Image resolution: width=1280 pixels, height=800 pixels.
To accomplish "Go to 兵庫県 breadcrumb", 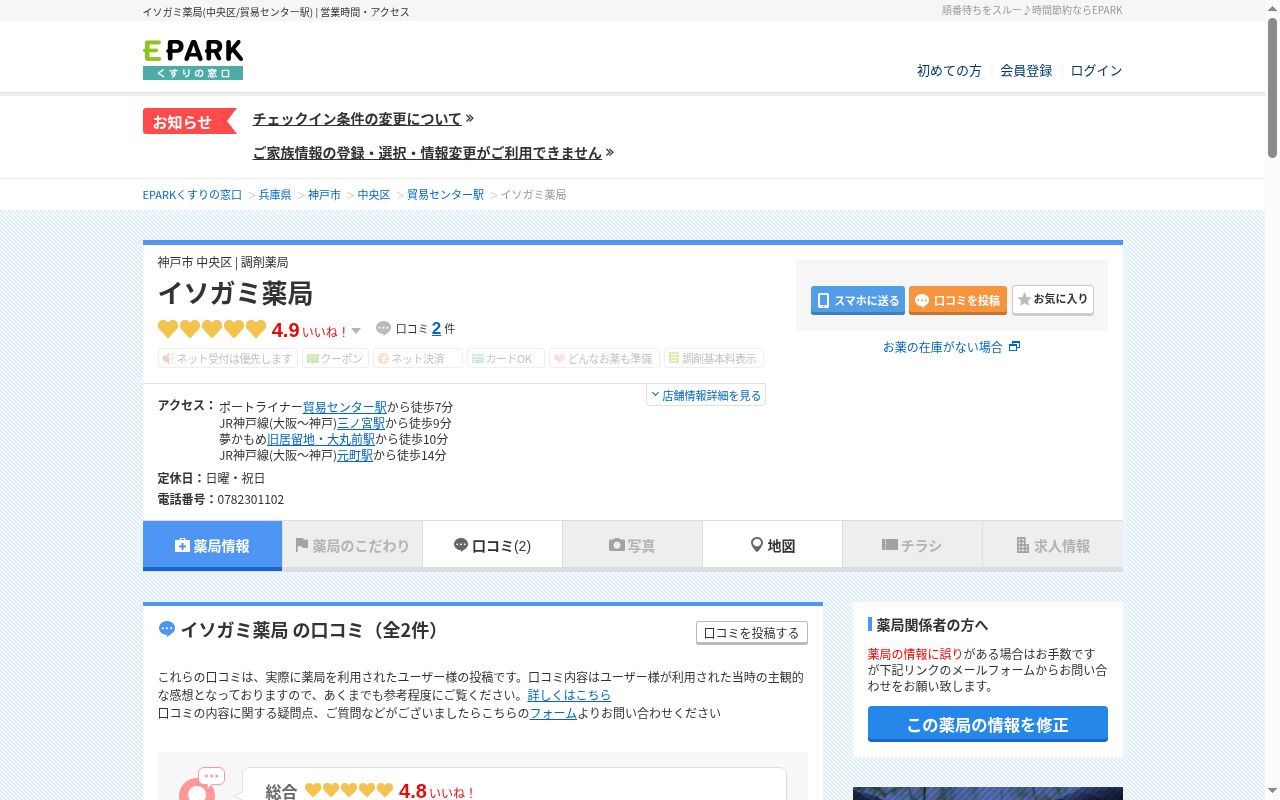I will click(x=275, y=195).
